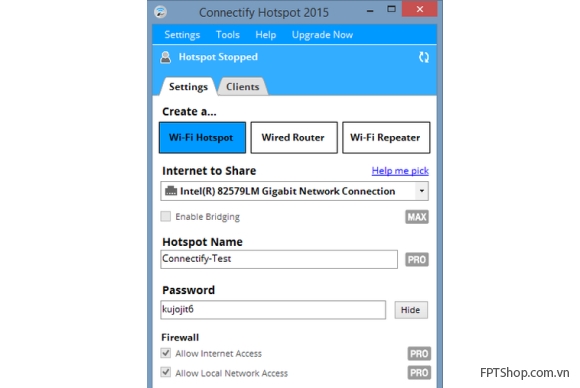
Task: Close the Connectify Hotspot window
Action: (419, 9)
